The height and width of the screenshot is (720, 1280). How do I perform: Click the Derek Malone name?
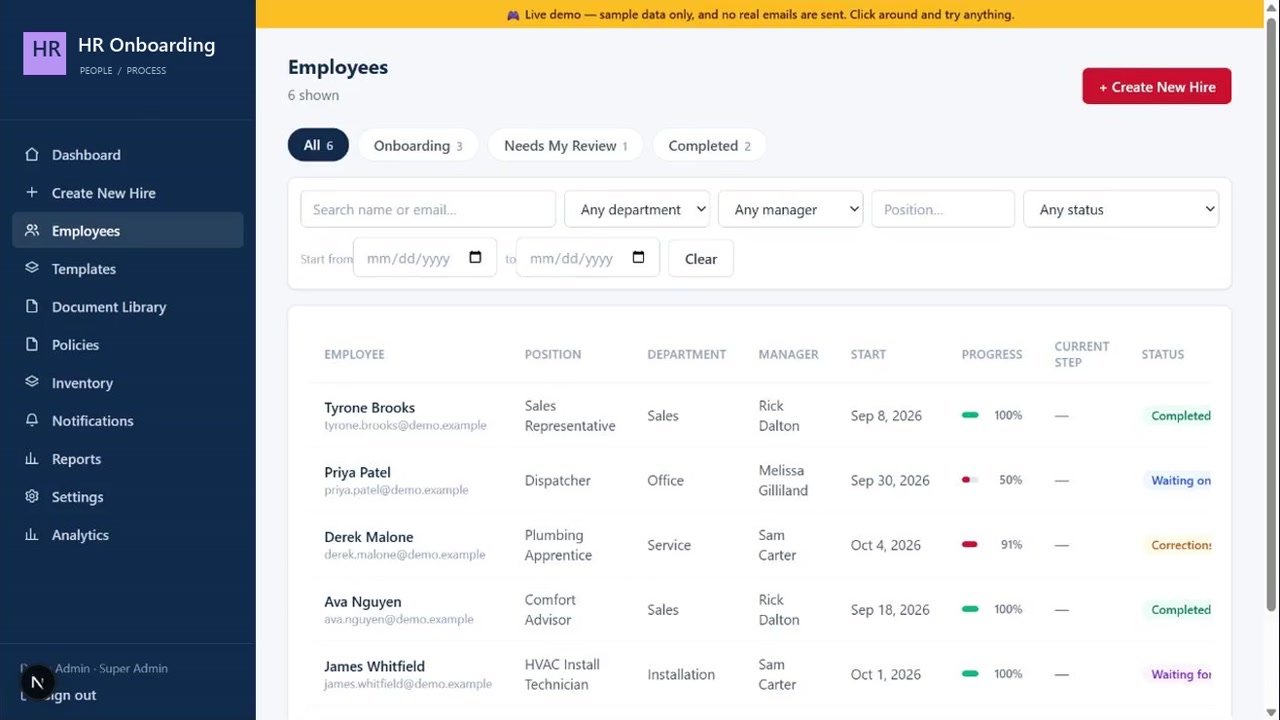pos(368,537)
